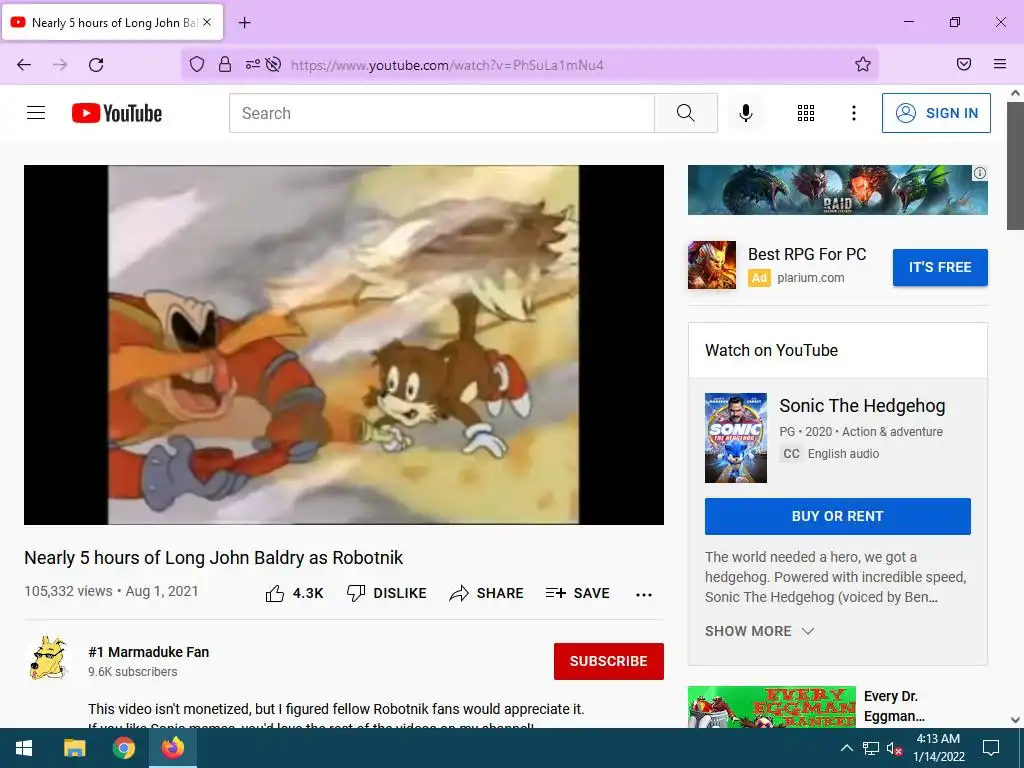Open the muted volume tray icon
The height and width of the screenshot is (768, 1024).
point(894,748)
